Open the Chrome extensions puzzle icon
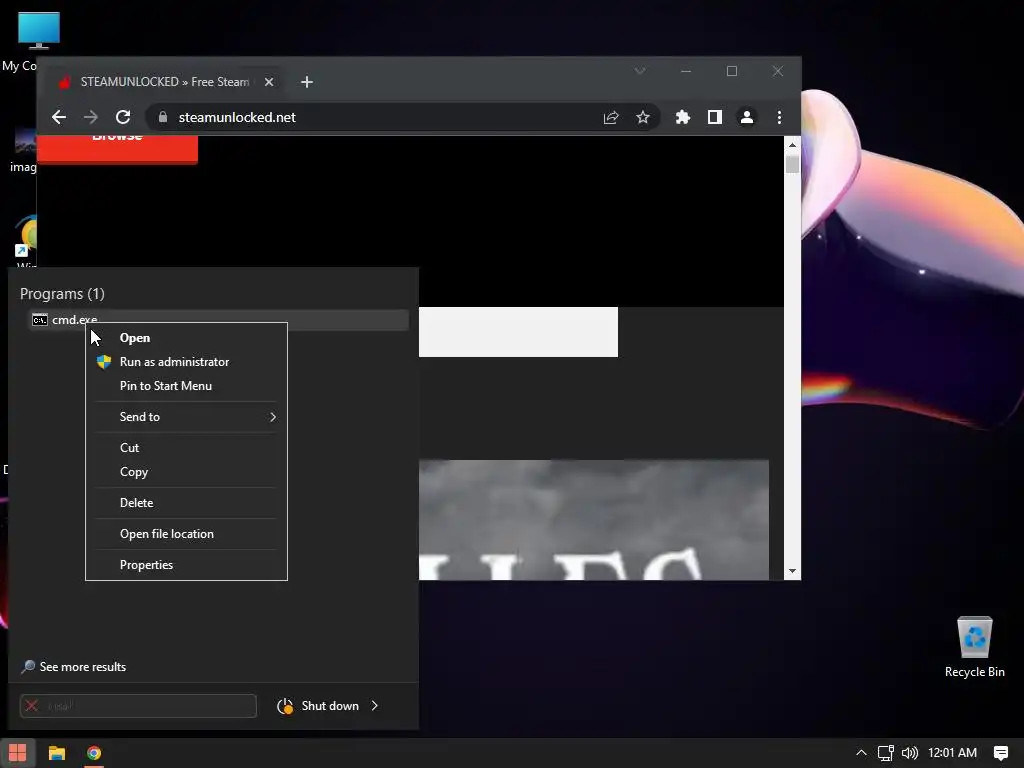This screenshot has height=768, width=1024. tap(682, 117)
